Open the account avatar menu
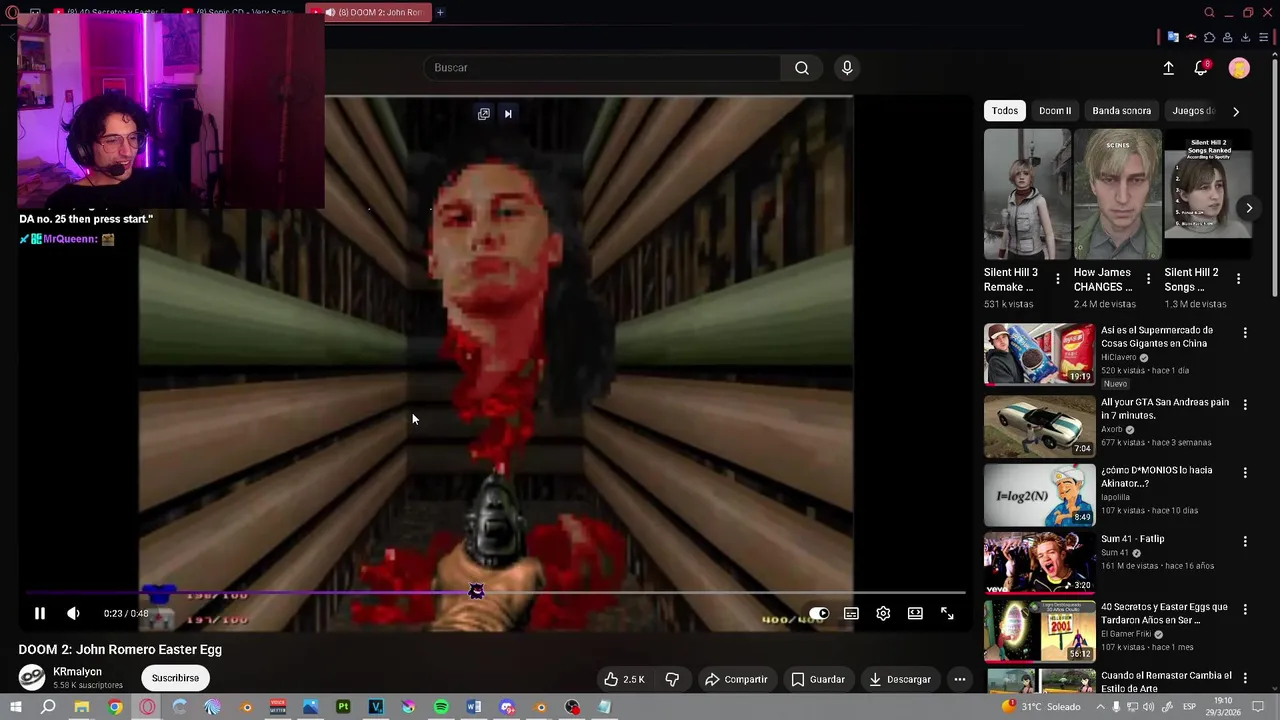 coord(1239,68)
